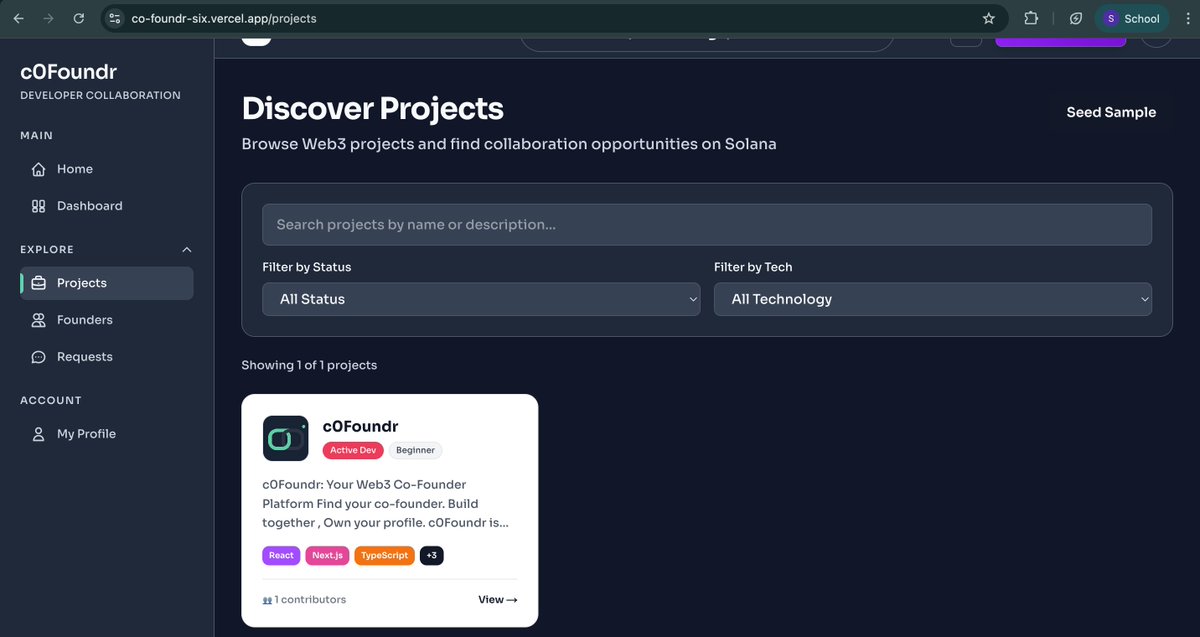Click the Filter by Status label
The image size is (1200, 637).
(307, 267)
